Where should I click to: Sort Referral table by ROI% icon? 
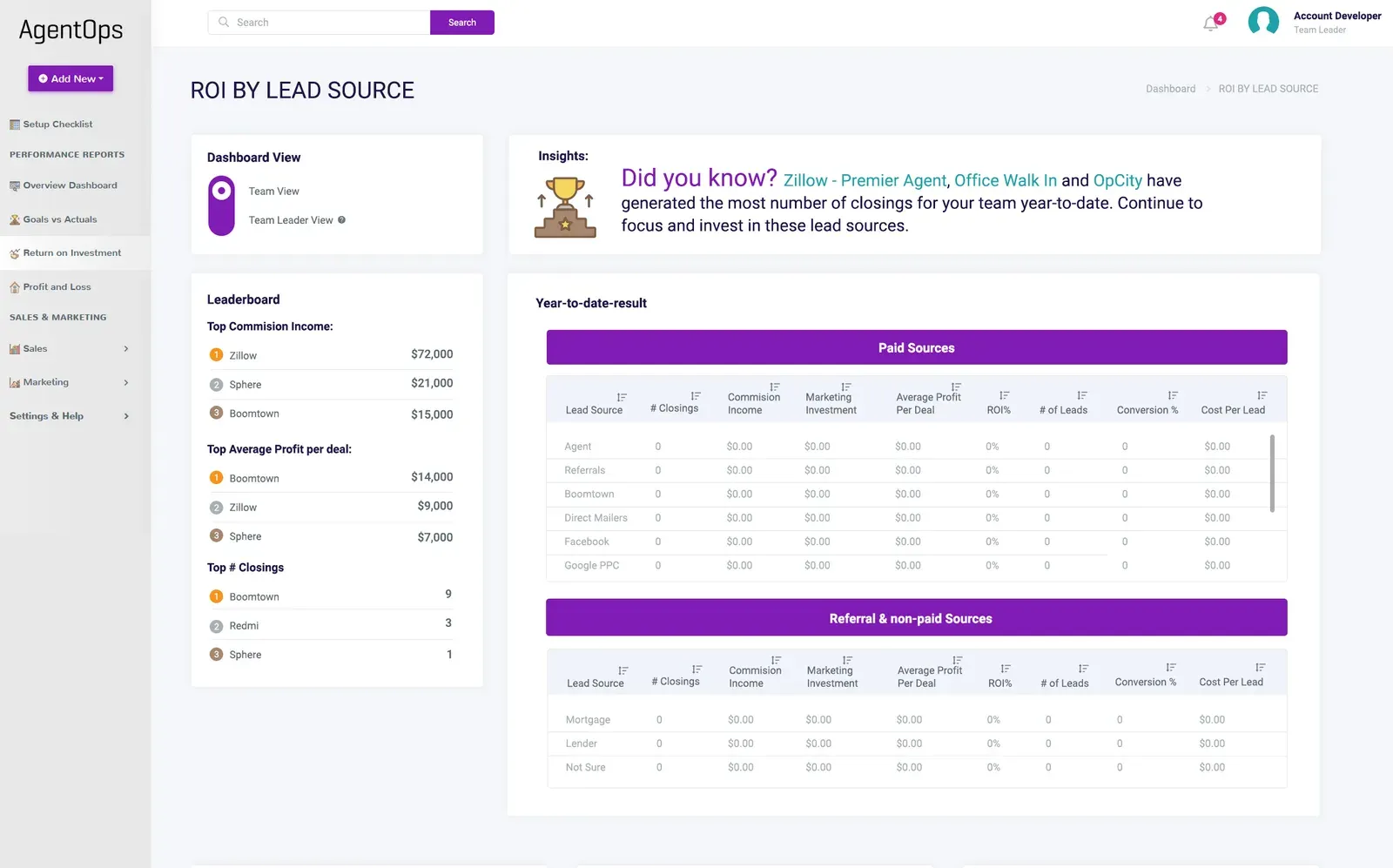(x=1006, y=669)
